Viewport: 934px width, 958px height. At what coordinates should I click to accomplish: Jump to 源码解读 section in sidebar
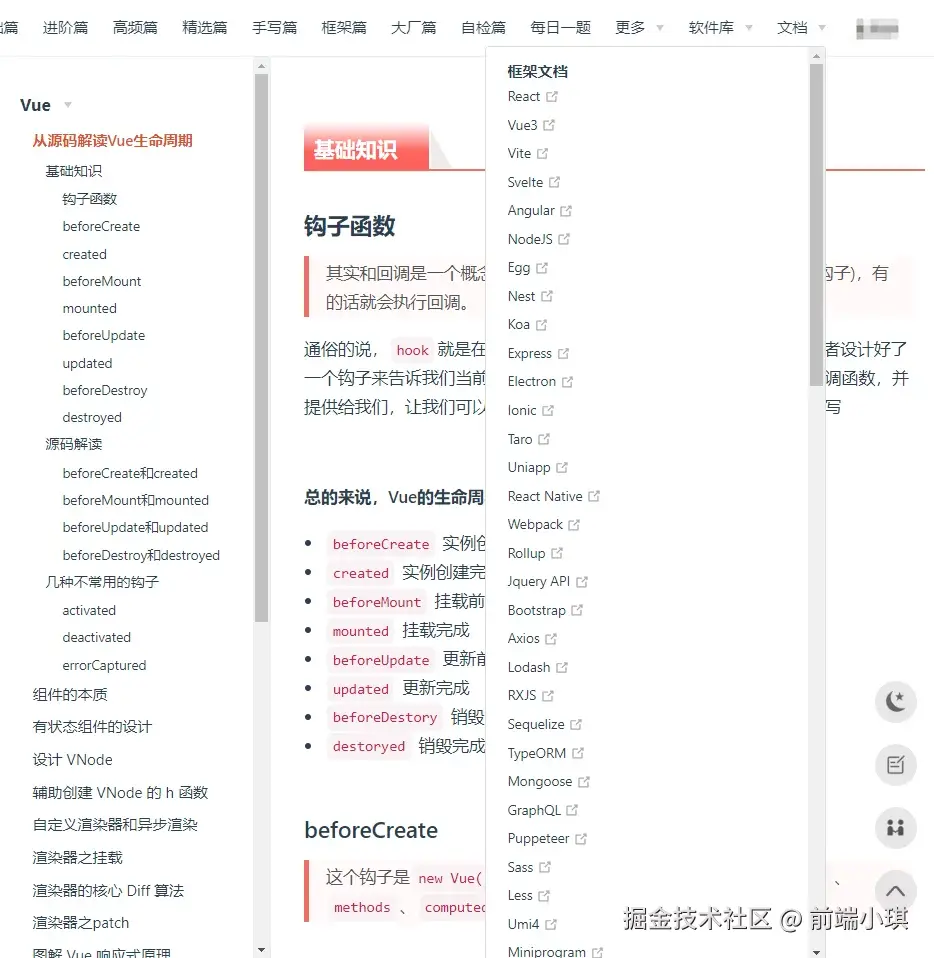point(73,444)
